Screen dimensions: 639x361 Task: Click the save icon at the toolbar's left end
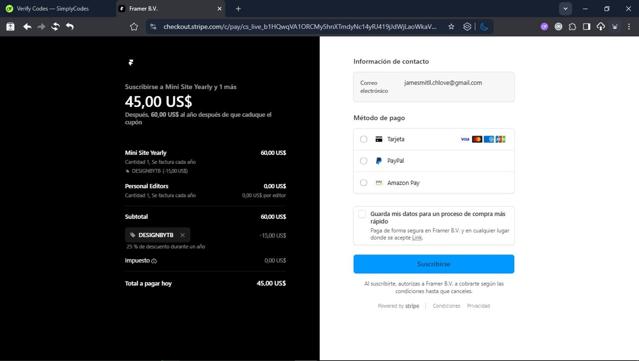point(10,26)
